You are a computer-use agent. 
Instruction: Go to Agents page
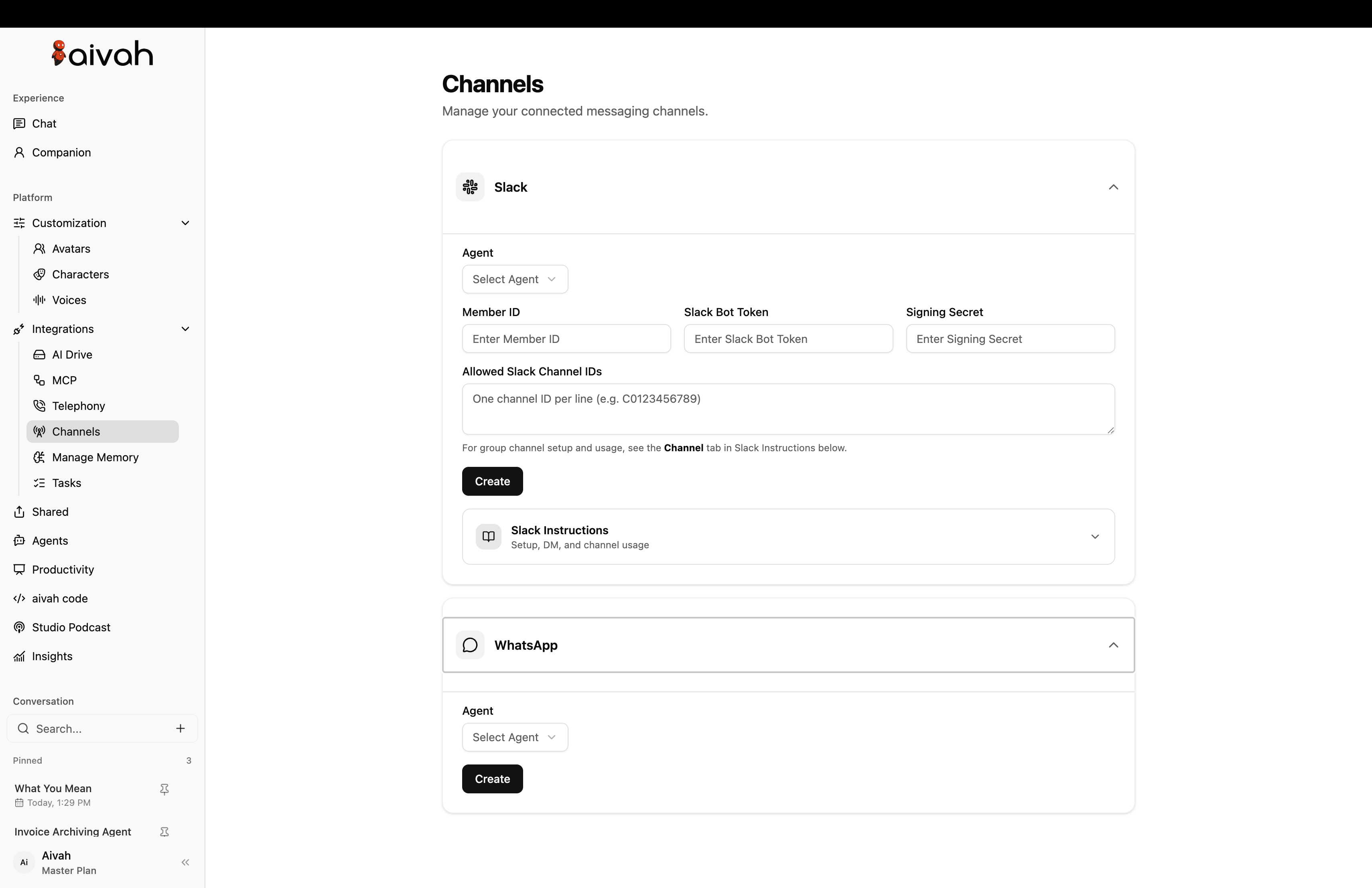click(x=50, y=541)
